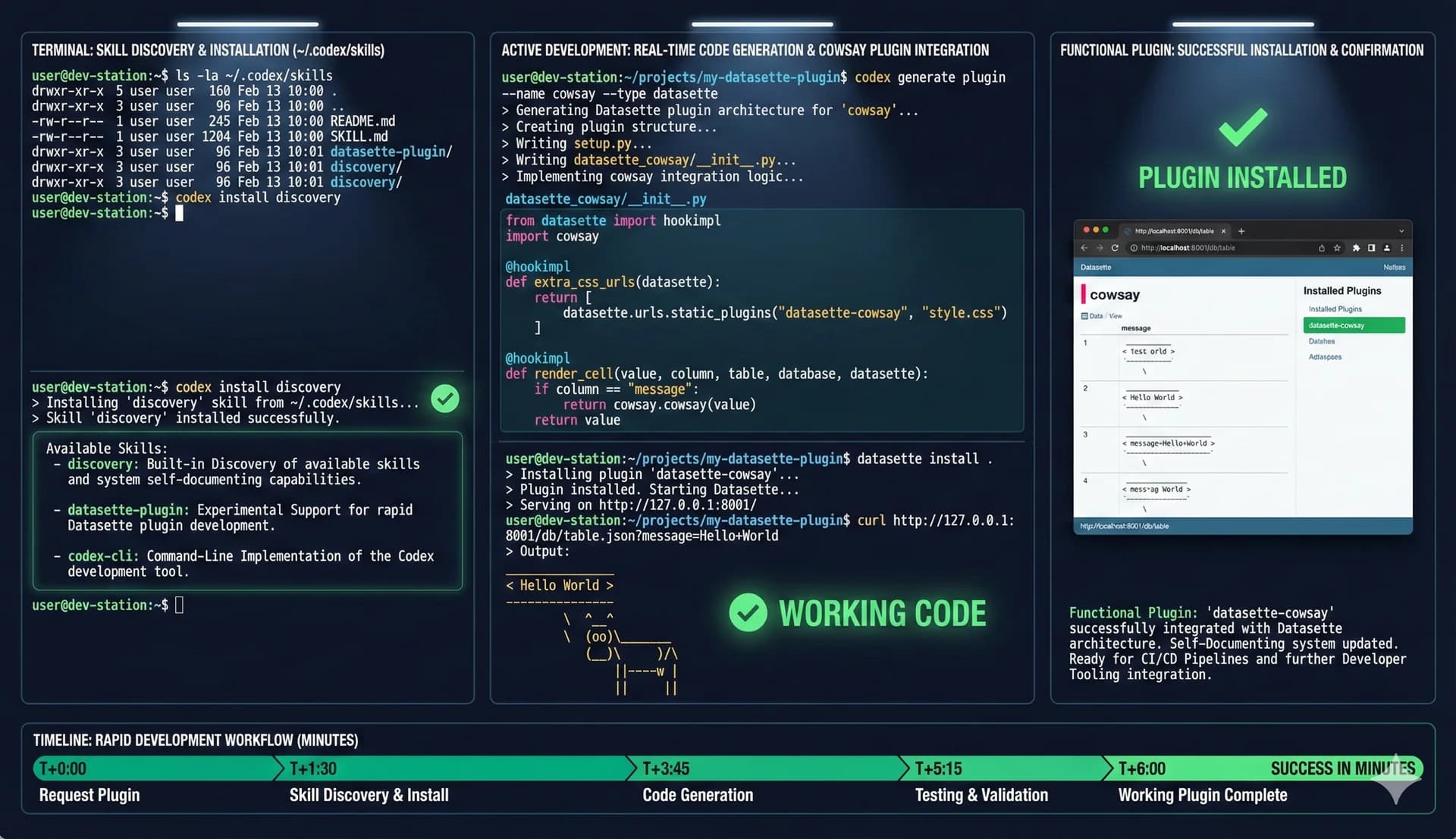The height and width of the screenshot is (839, 1456).
Task: Click the T+3:45 Code Generation timeline marker
Action: click(665, 769)
